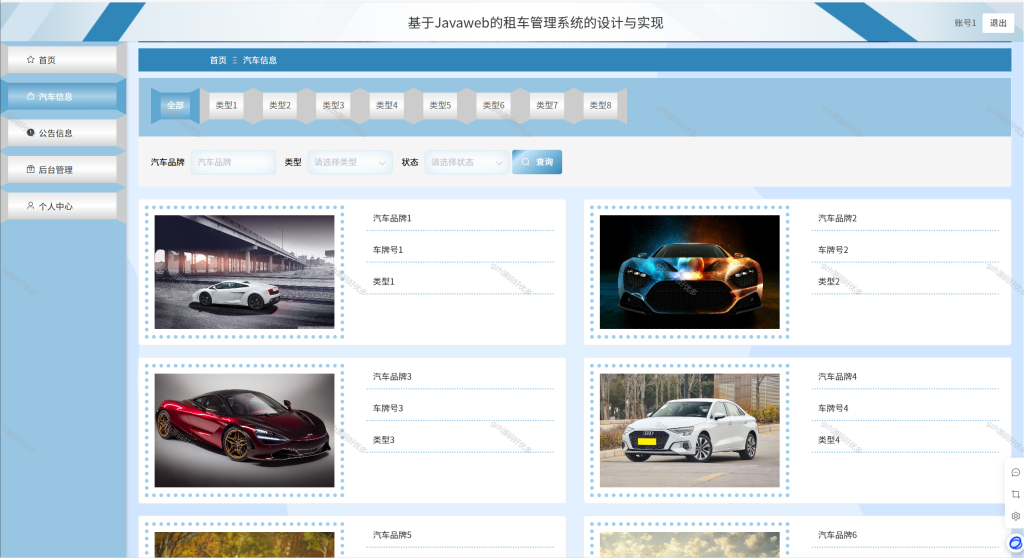
Task: Click the info icon beside 公告信息
Action: pyautogui.click(x=30, y=133)
